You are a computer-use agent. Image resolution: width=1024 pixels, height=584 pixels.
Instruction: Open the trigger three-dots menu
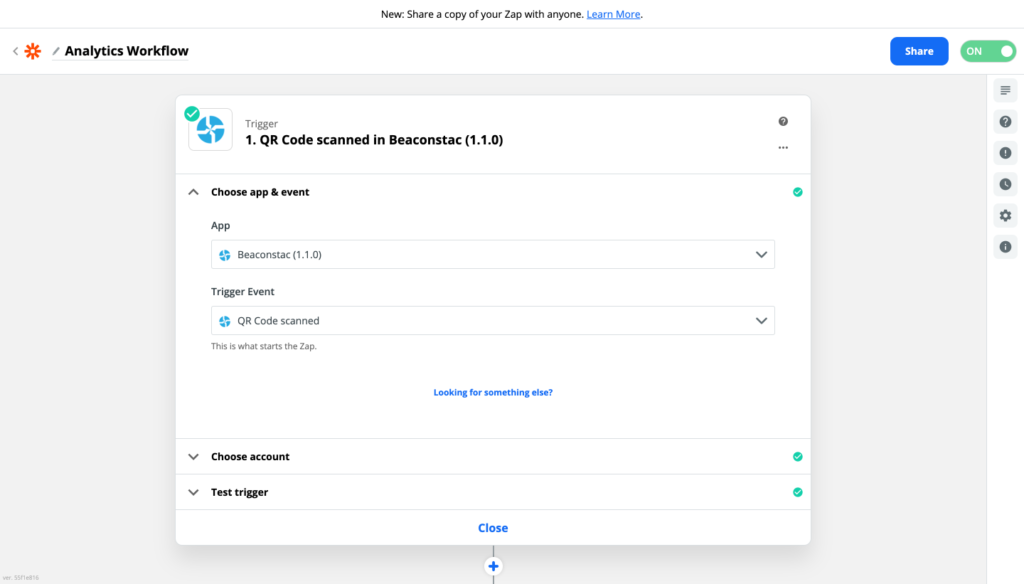783,148
